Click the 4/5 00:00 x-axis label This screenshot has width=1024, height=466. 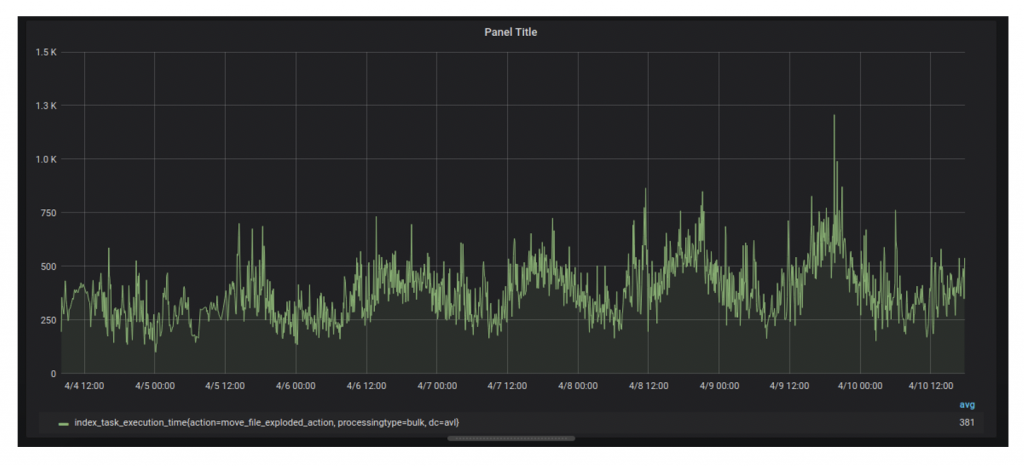(155, 386)
